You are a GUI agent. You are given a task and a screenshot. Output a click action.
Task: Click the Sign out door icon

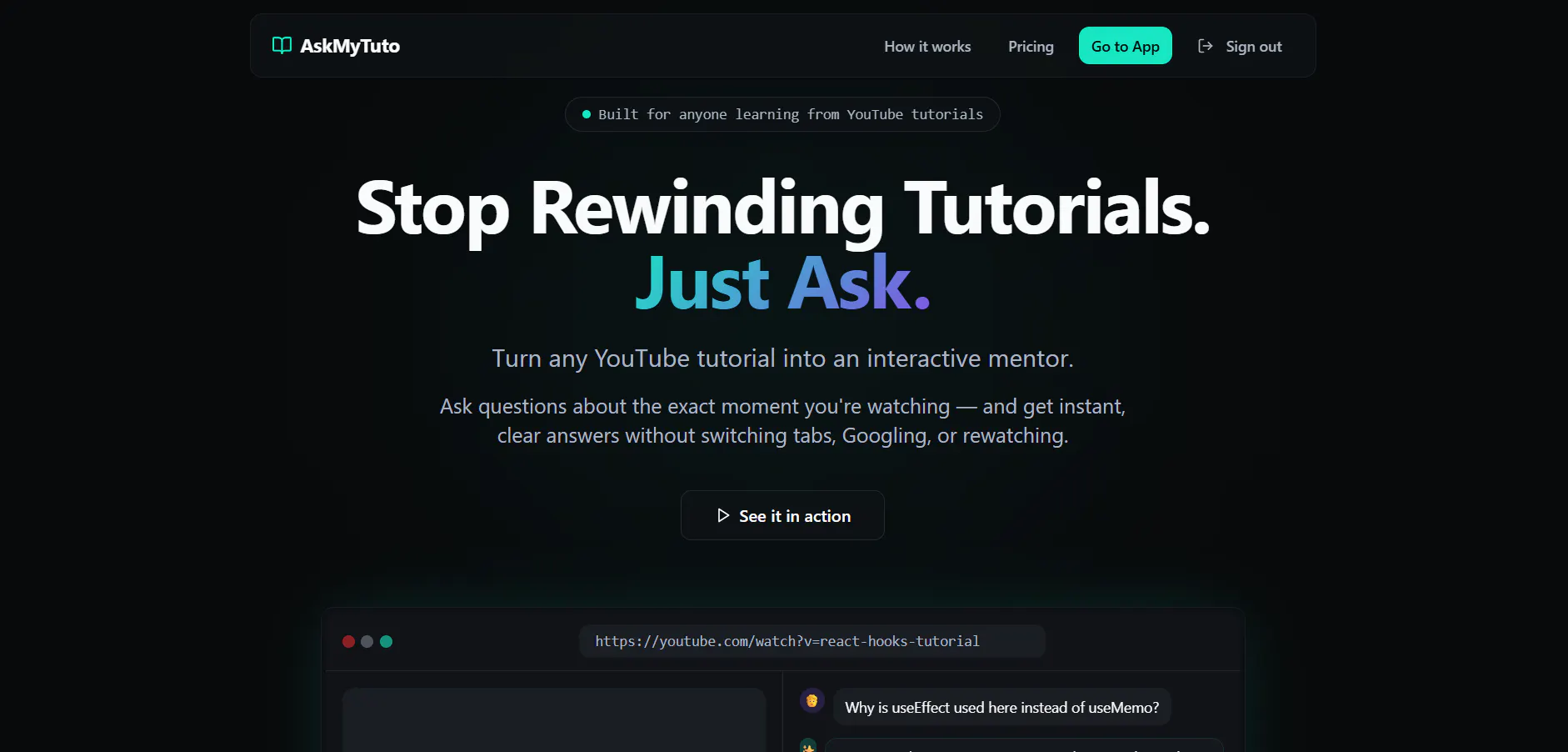coord(1205,46)
